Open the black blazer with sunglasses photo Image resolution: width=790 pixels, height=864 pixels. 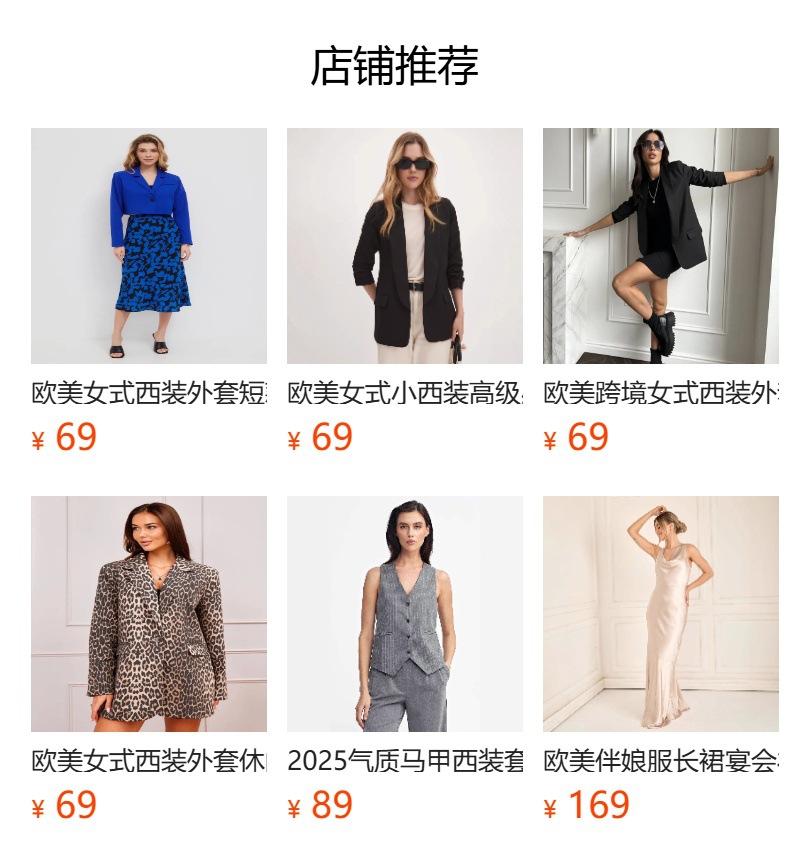point(404,246)
